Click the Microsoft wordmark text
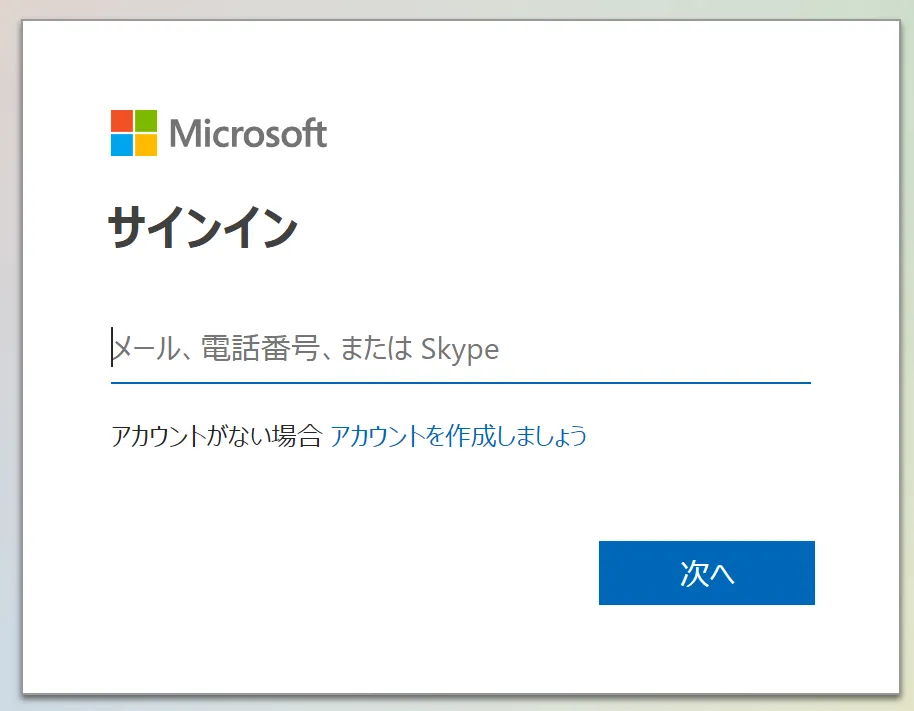914x711 pixels. click(248, 133)
